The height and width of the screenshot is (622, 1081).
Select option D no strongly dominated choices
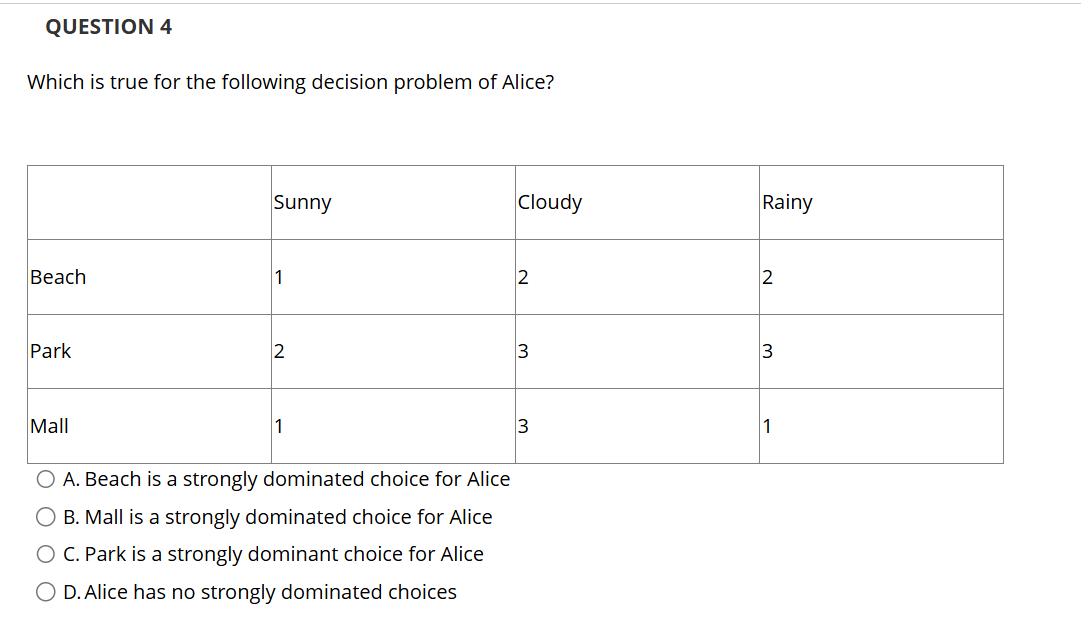click(46, 592)
